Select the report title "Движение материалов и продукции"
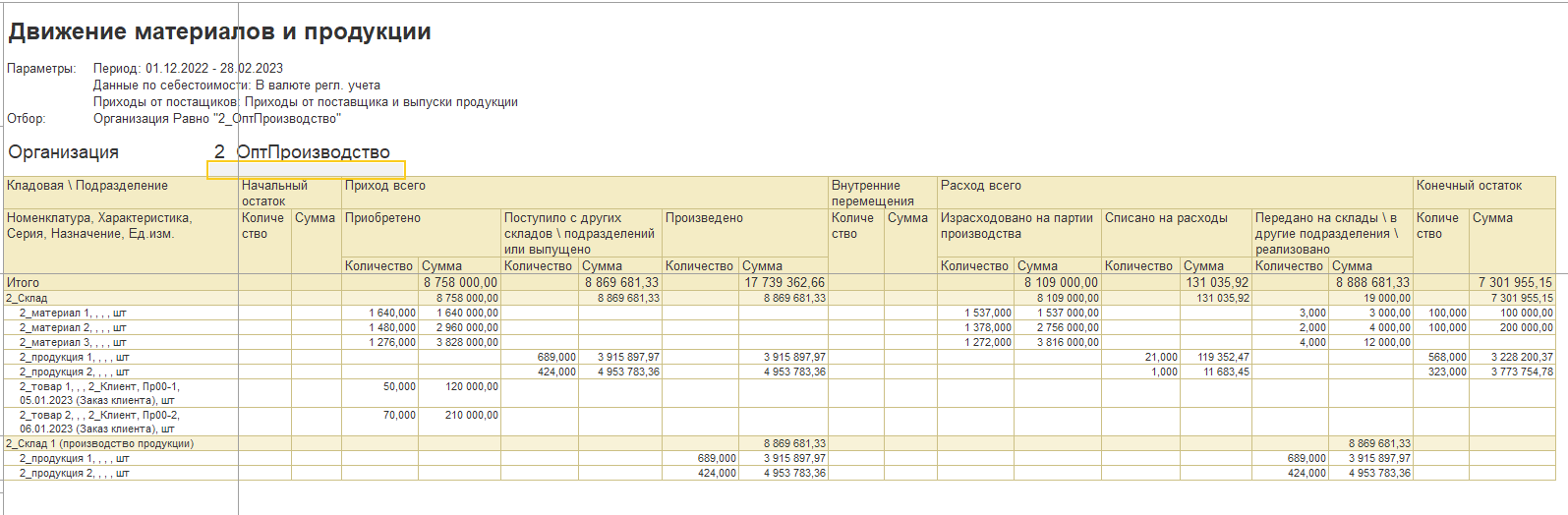This screenshot has height=515, width=1568. click(220, 31)
